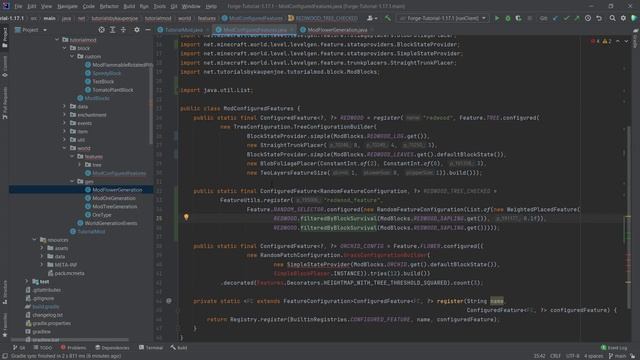640x360 pixels.
Task: Open the Refactor menu
Action: click(109, 7)
